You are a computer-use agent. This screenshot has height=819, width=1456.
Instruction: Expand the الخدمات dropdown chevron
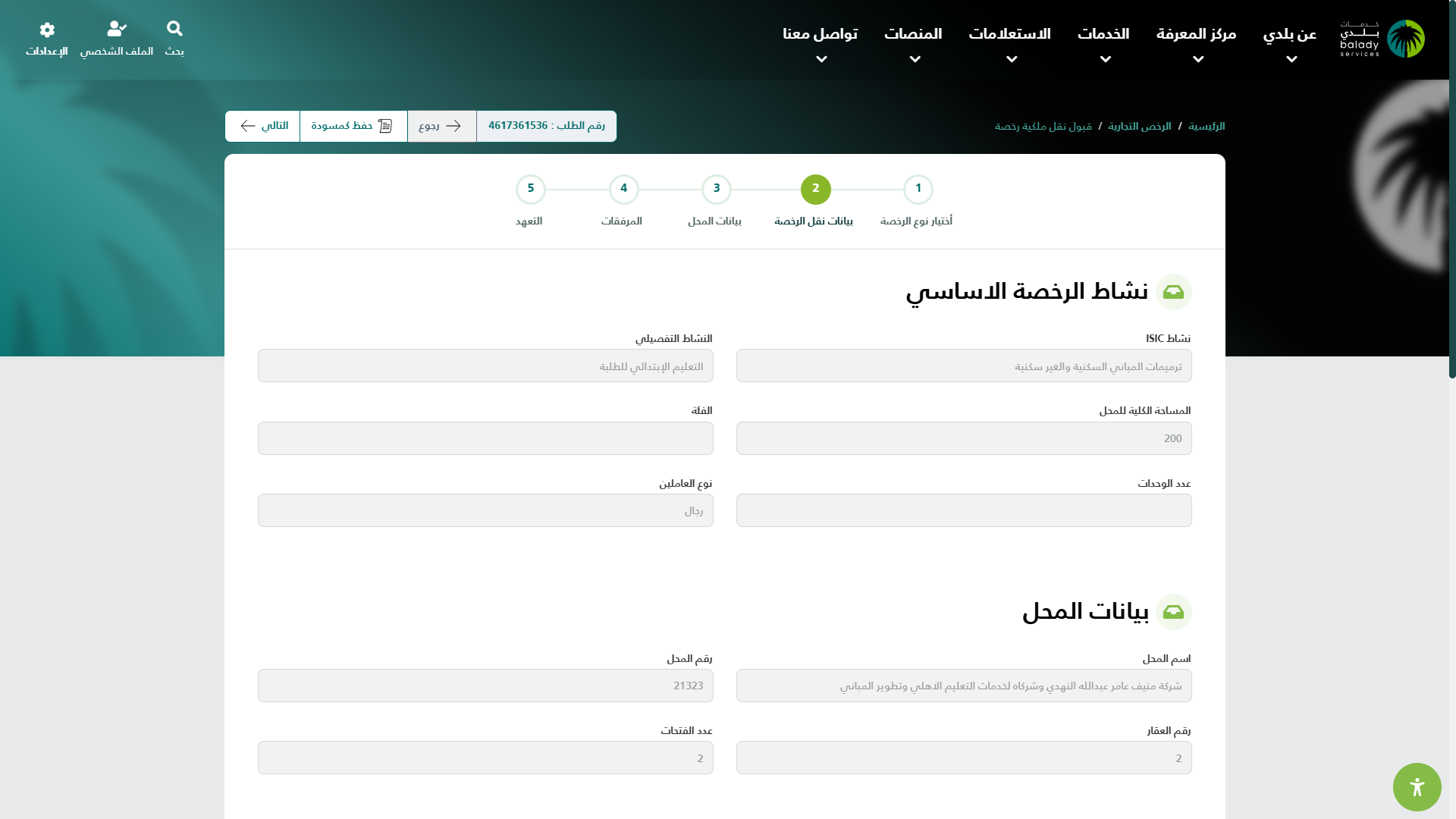point(1106,59)
